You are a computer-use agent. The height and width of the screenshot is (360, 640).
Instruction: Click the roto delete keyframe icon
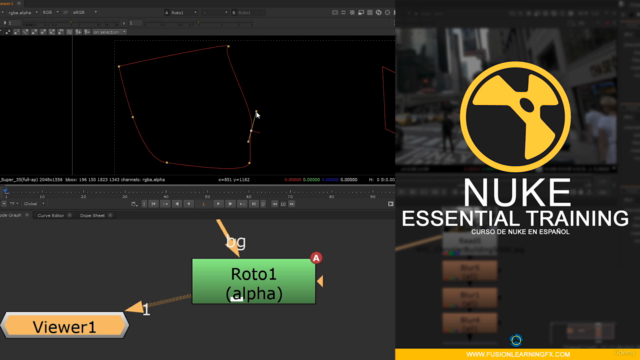[x=87, y=32]
